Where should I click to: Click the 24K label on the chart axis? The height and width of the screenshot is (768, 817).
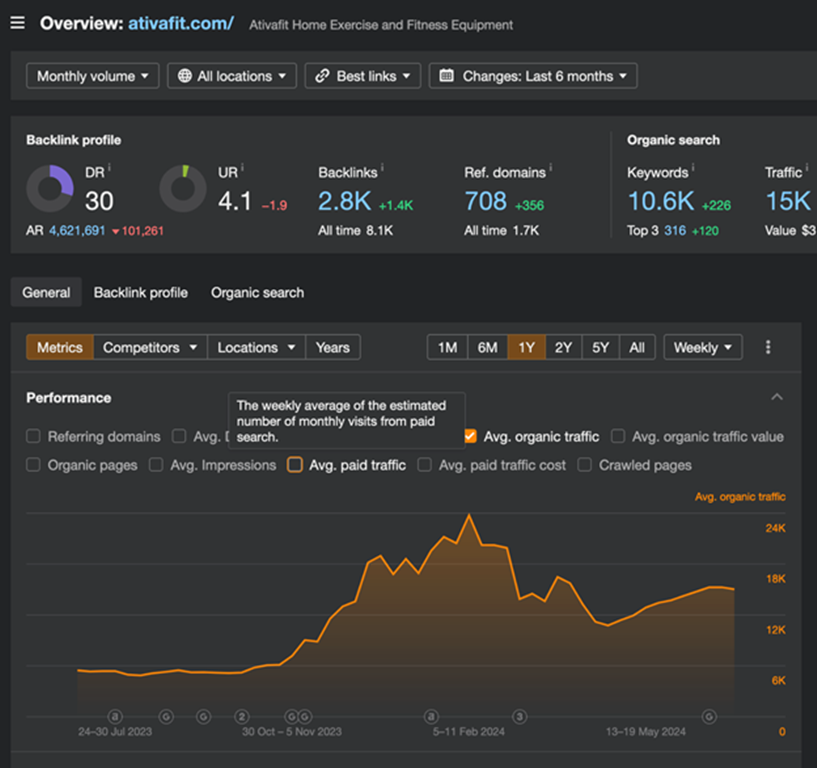coord(775,528)
